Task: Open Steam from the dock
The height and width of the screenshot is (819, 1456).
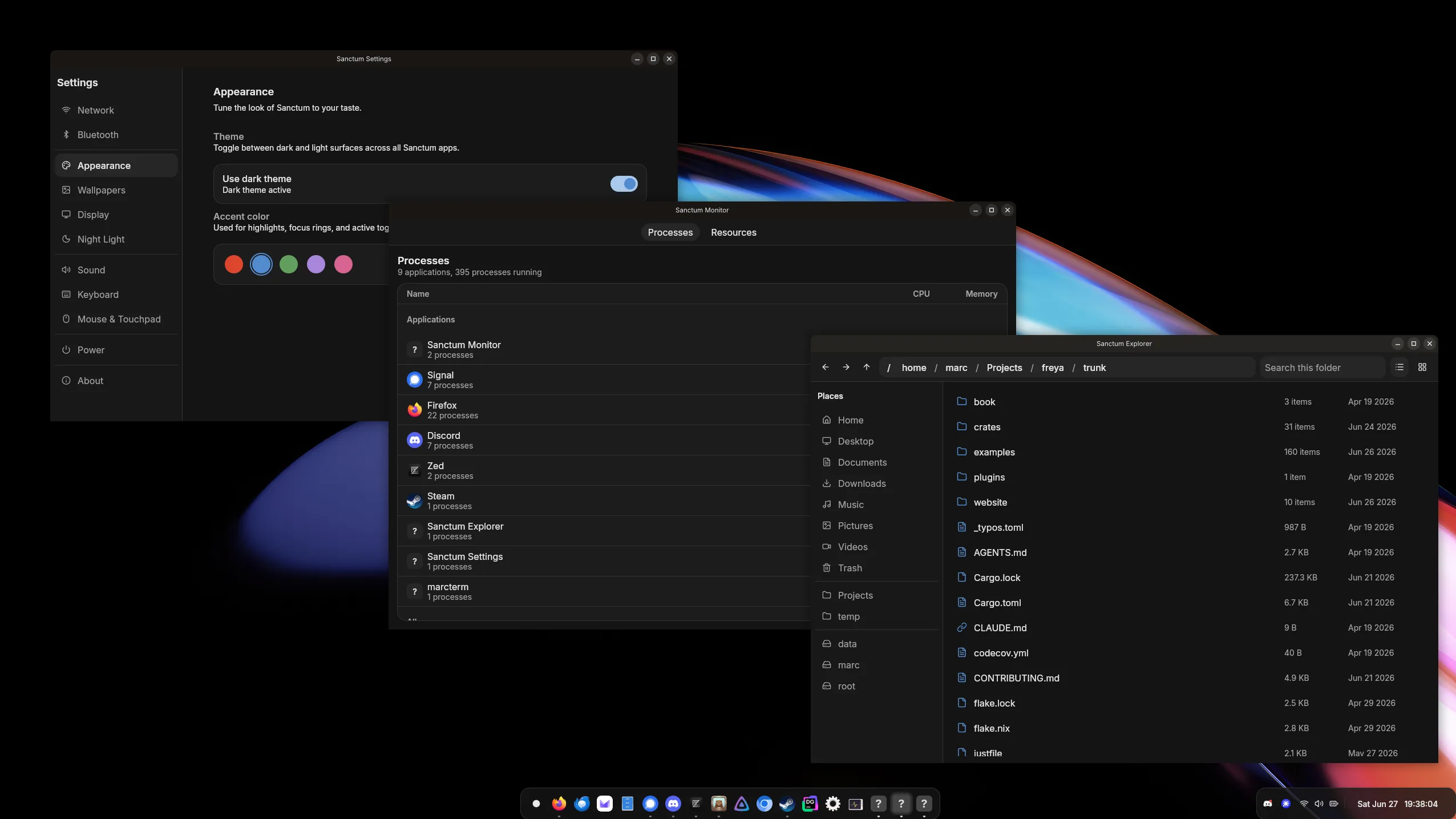Action: 787,804
